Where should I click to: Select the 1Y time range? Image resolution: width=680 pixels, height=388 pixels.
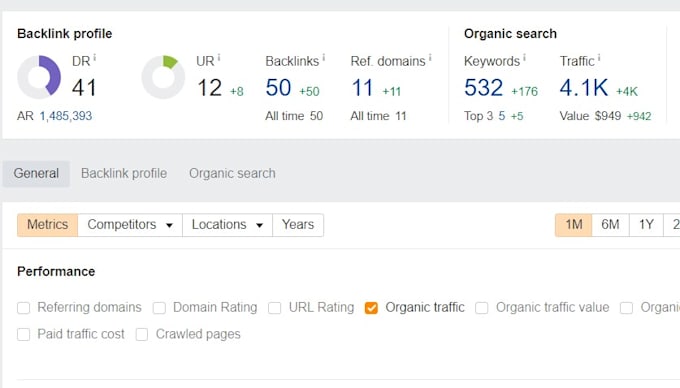click(x=646, y=225)
